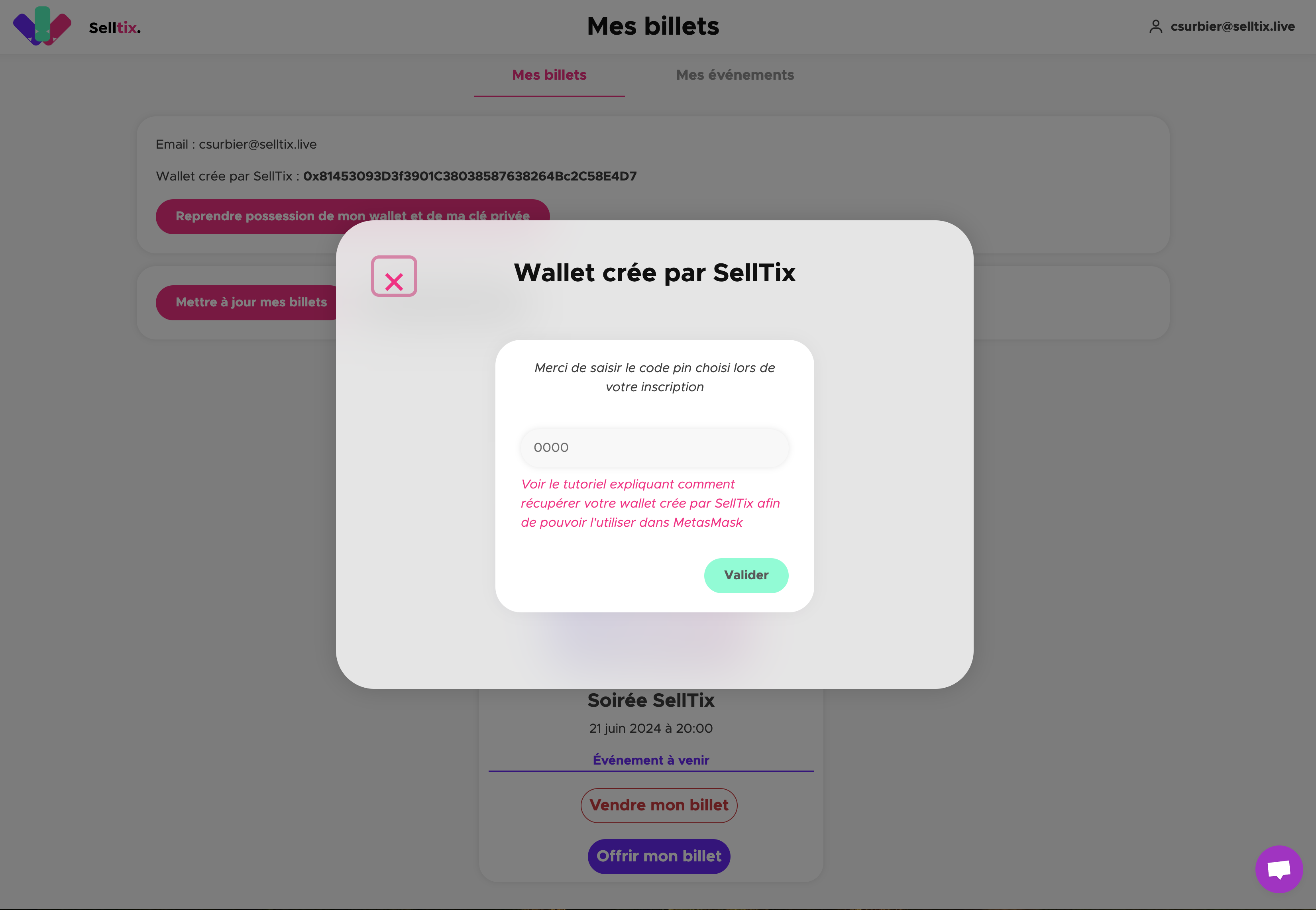This screenshot has height=910, width=1316.
Task: Close the wallet modal with the X
Action: click(x=394, y=277)
